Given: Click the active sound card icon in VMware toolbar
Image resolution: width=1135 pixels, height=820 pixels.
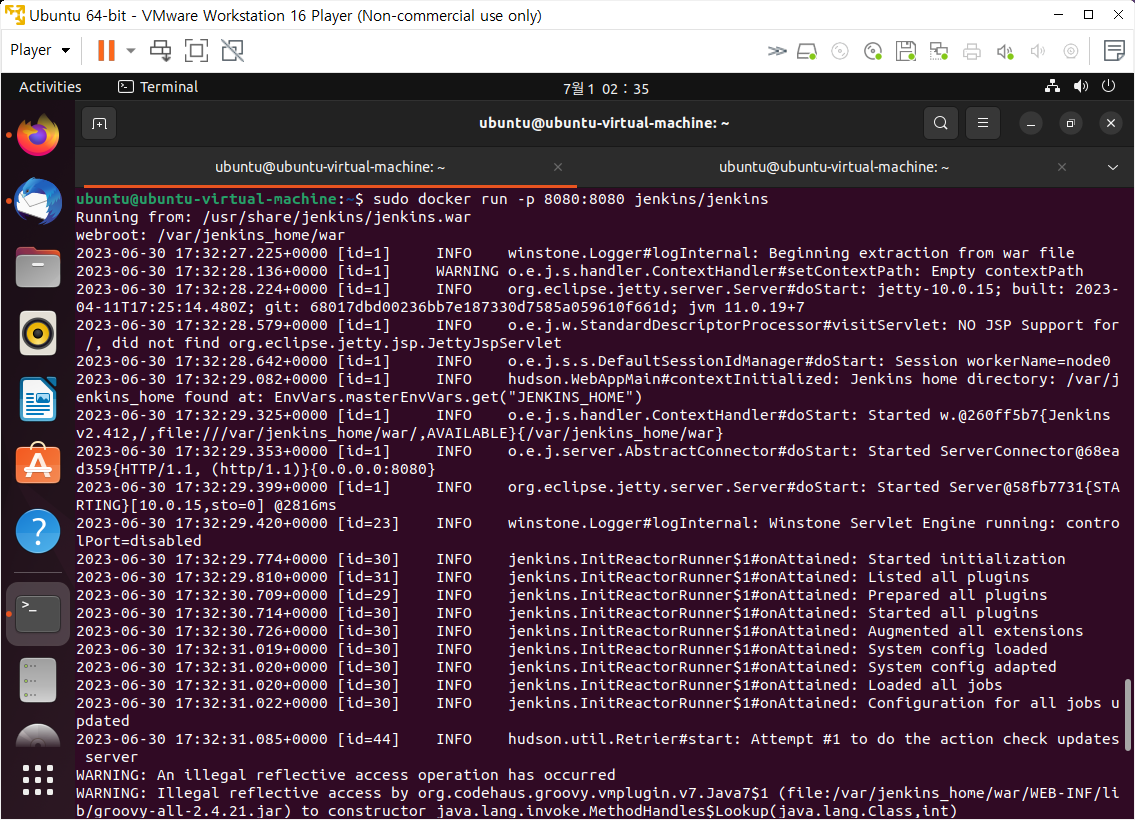Looking at the screenshot, I should [x=1005, y=51].
